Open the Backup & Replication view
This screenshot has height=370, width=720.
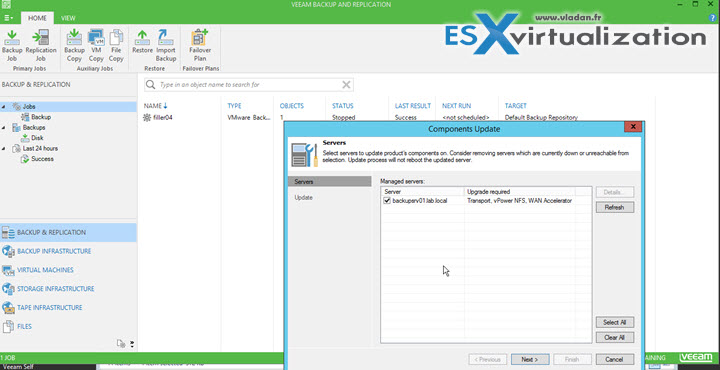pyautogui.click(x=68, y=233)
